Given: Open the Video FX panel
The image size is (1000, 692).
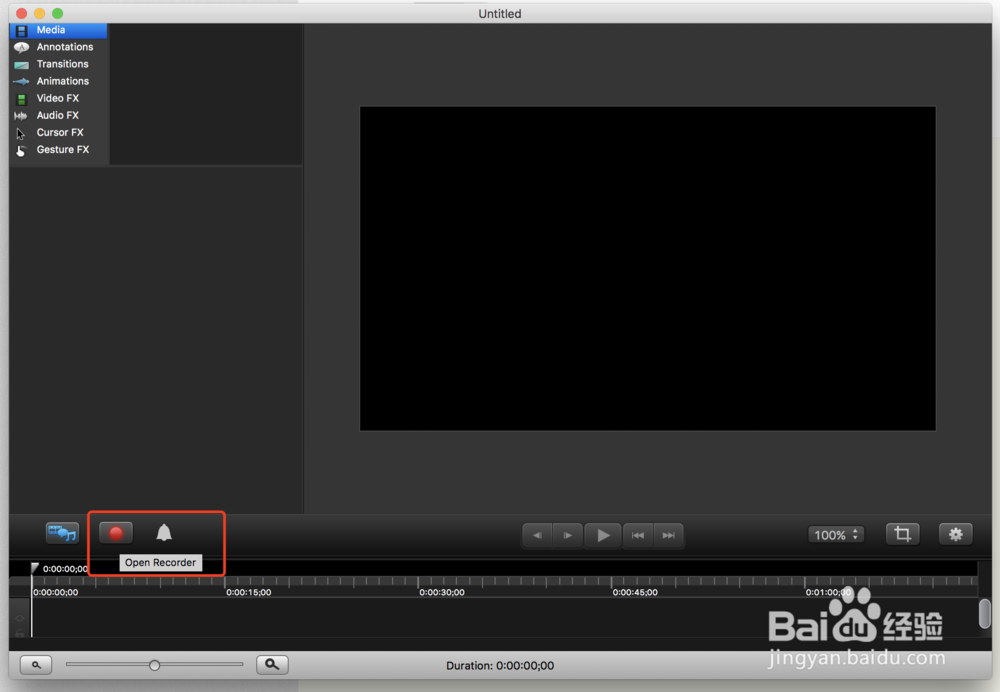Looking at the screenshot, I should pyautogui.click(x=59, y=98).
